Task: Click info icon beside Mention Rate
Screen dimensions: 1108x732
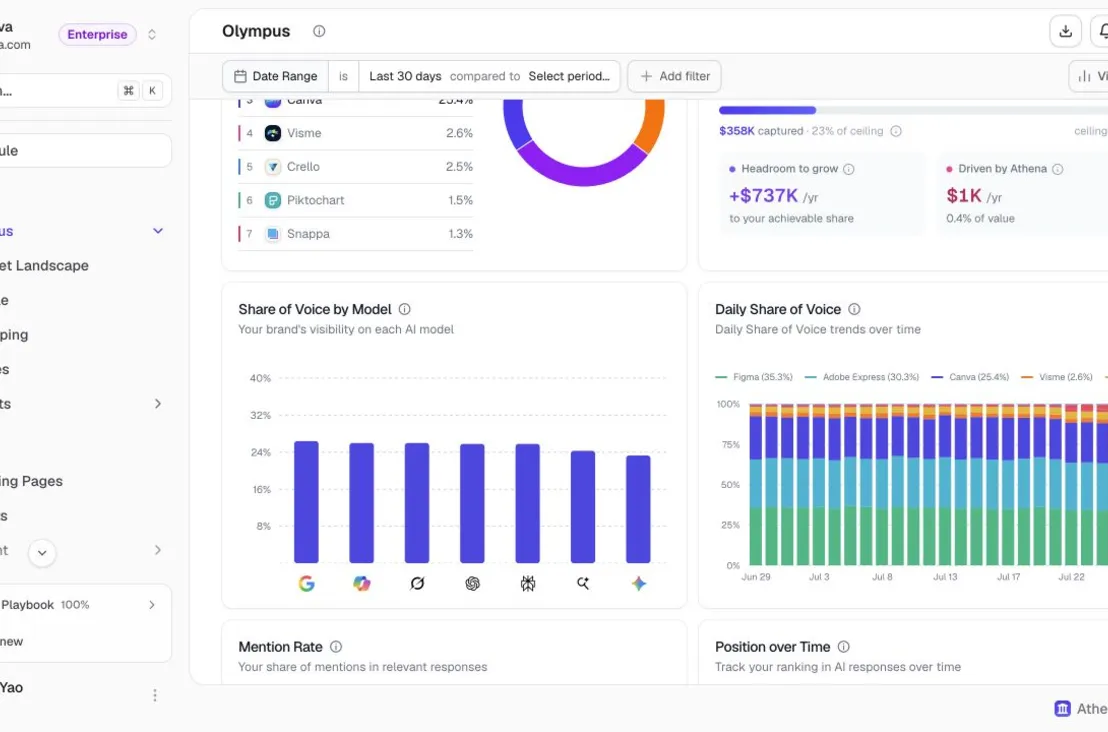Action: click(336, 647)
